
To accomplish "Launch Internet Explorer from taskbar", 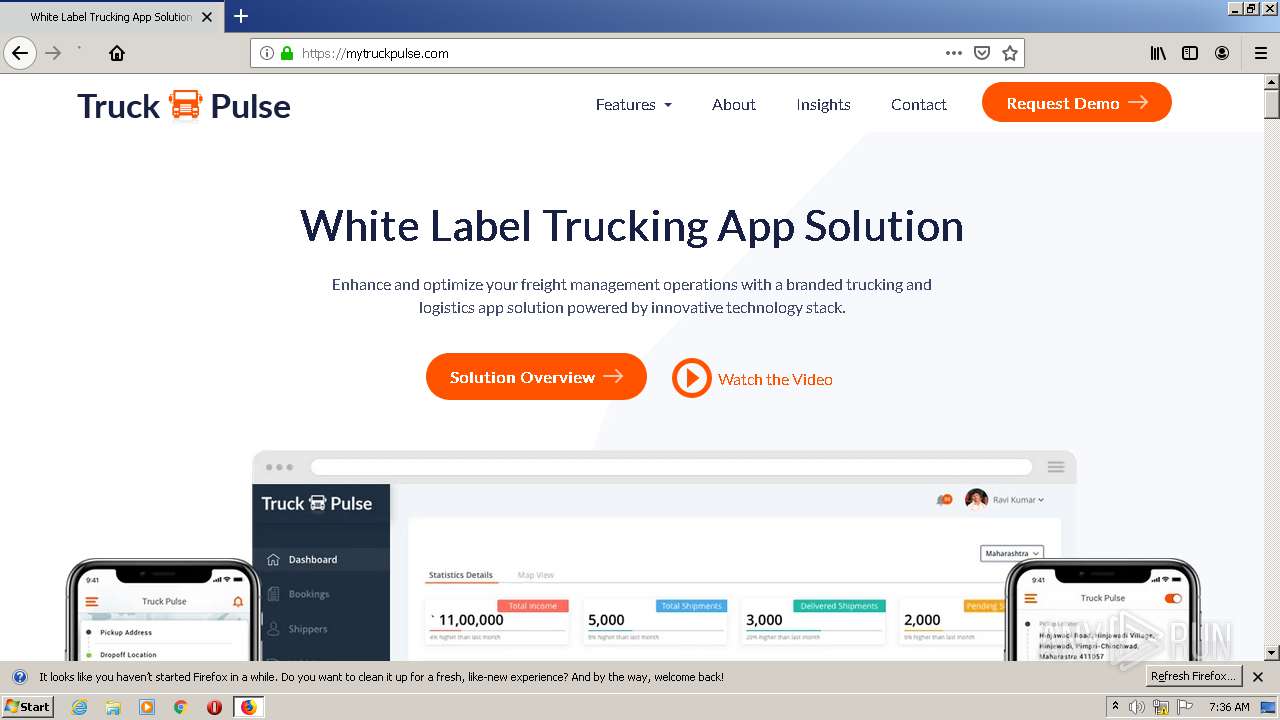I will click(x=80, y=707).
